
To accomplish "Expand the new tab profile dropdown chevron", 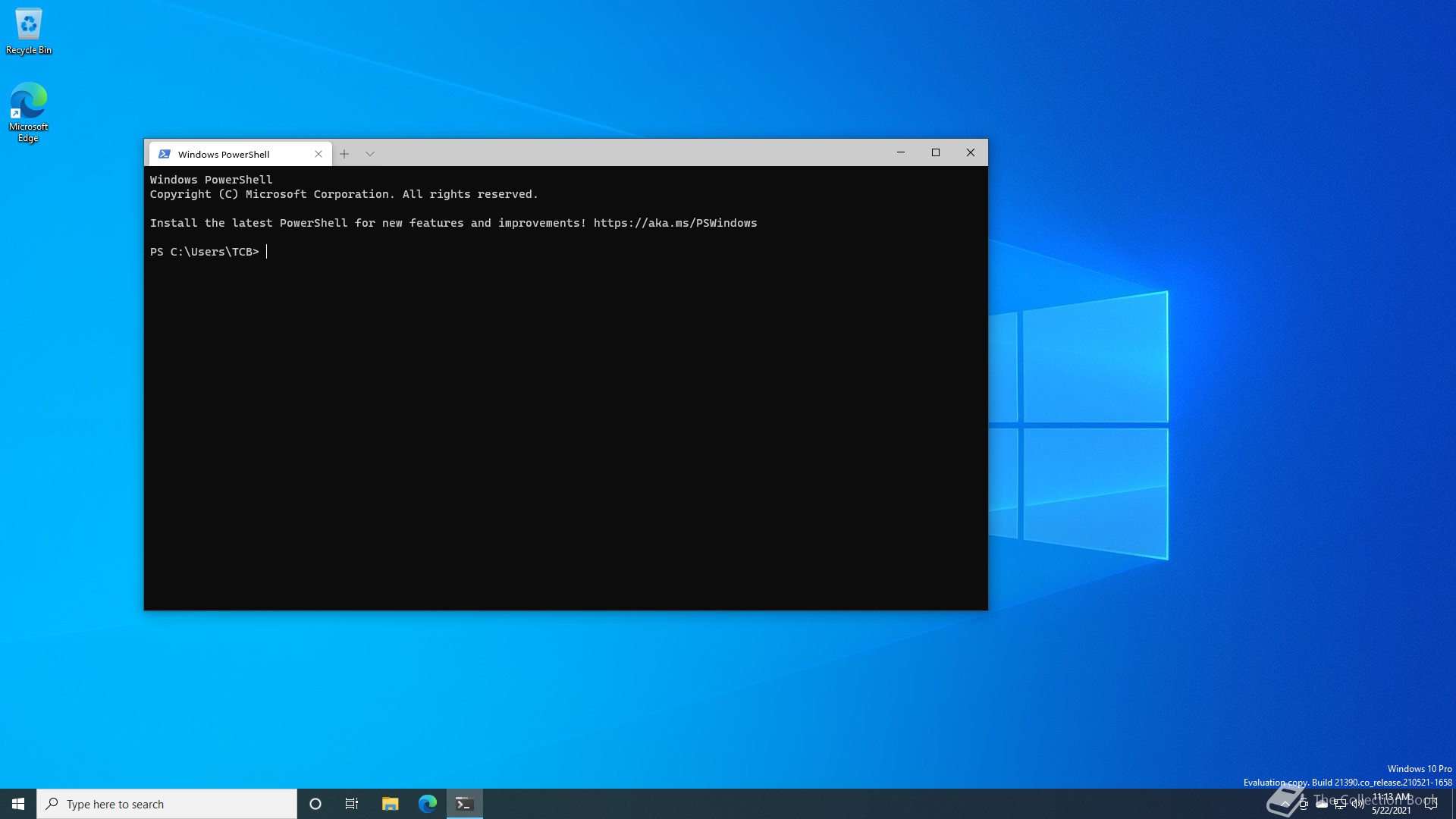I will (x=370, y=154).
